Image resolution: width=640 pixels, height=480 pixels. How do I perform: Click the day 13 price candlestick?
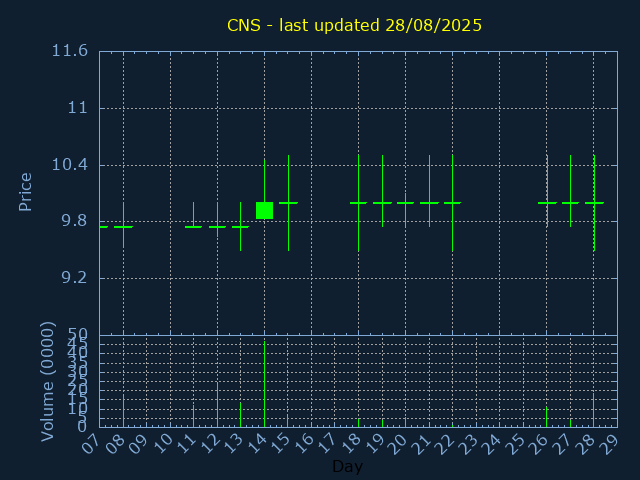point(240,227)
